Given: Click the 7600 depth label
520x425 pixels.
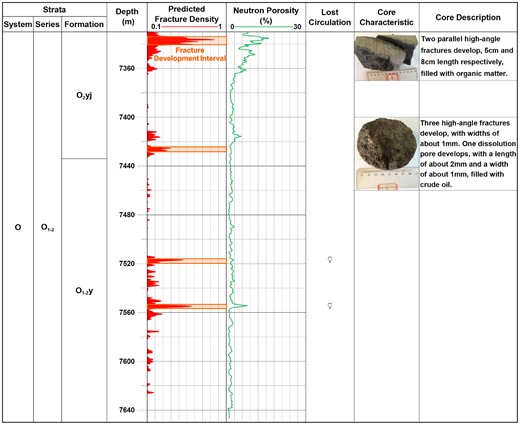Looking at the screenshot, I should (x=127, y=361).
